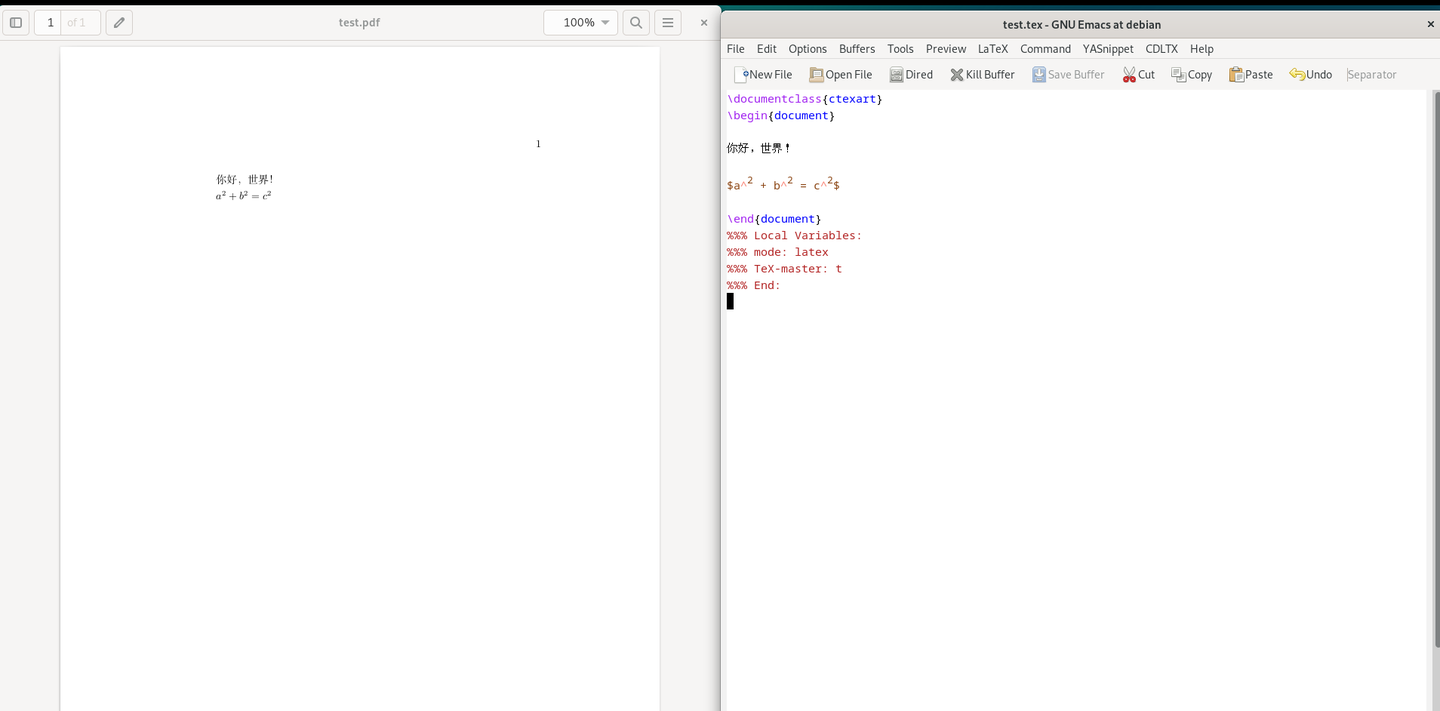Open the Emacs Help menu
The width and height of the screenshot is (1440, 711).
click(1201, 48)
